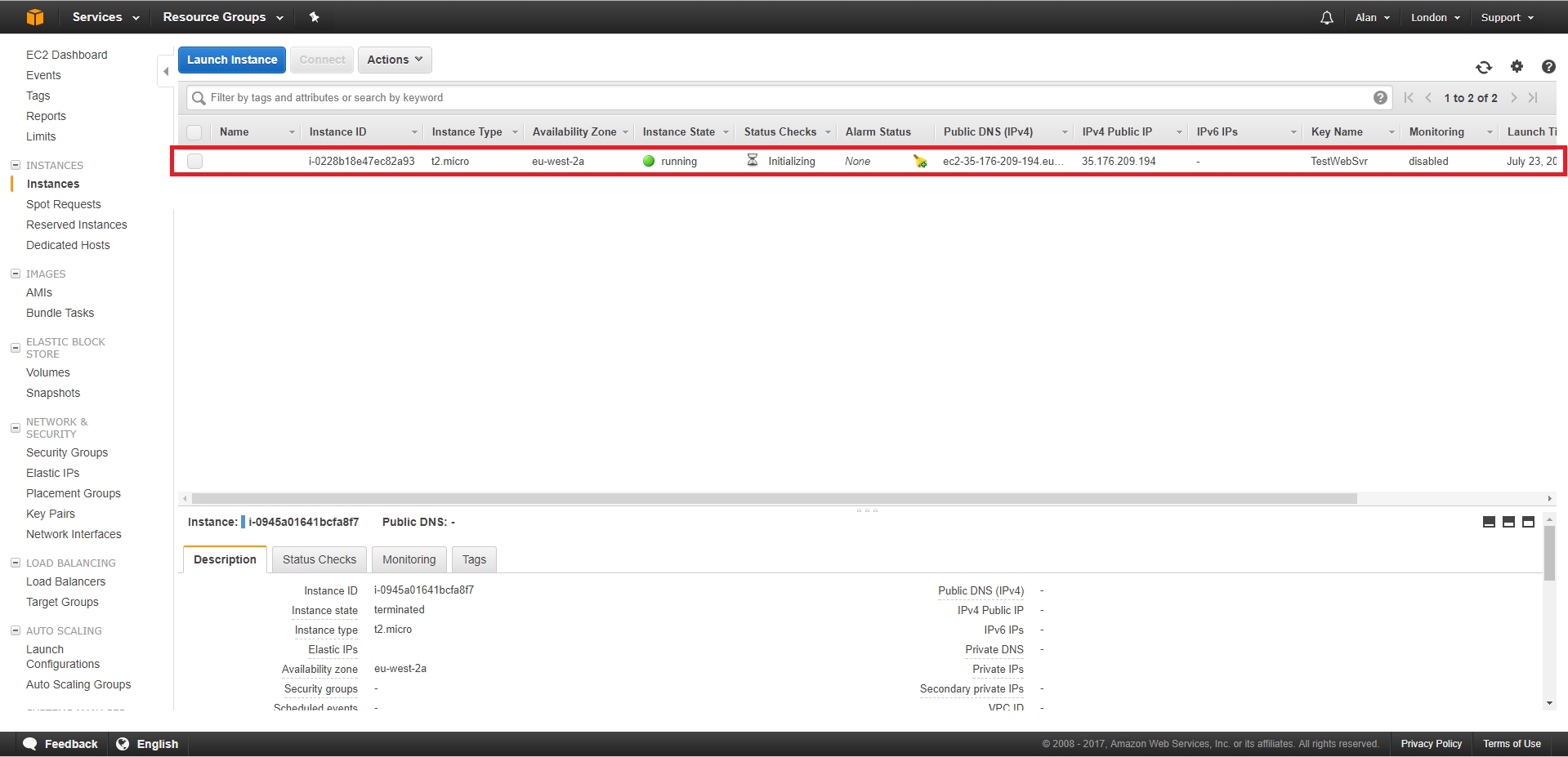The width and height of the screenshot is (1568, 757).
Task: Go to next page of results
Action: coord(1514,98)
